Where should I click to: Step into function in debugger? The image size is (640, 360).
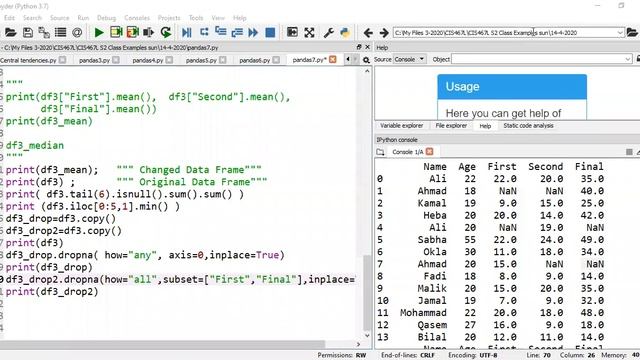[x=220, y=32]
